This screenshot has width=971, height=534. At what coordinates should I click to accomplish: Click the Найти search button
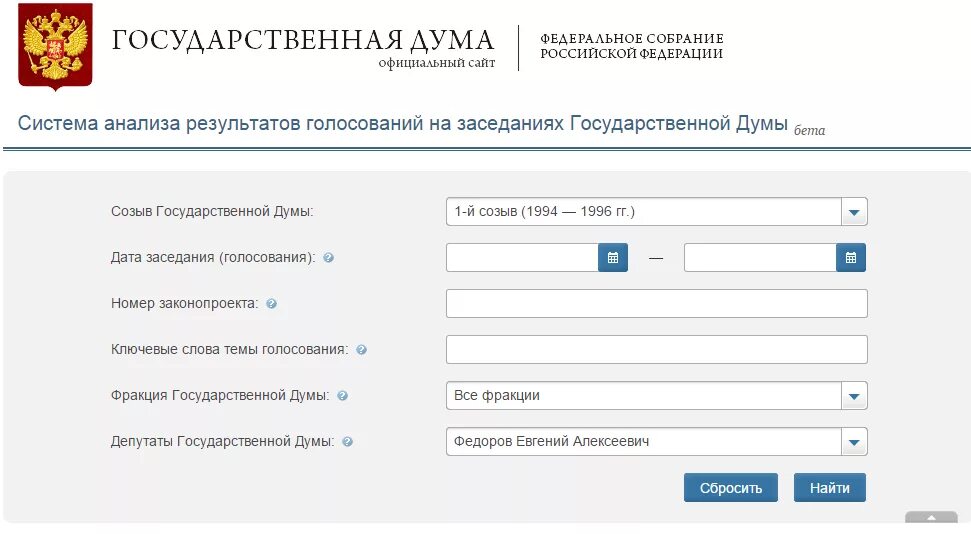point(830,488)
